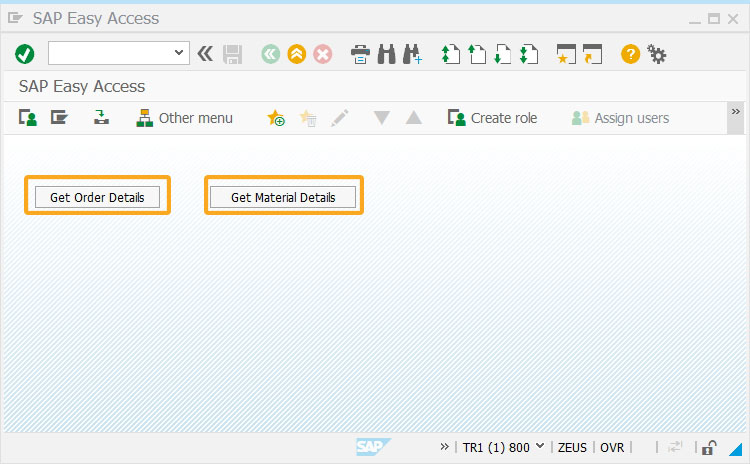The height and width of the screenshot is (464, 750).
Task: Go to Next Page icon
Action: tap(502, 54)
